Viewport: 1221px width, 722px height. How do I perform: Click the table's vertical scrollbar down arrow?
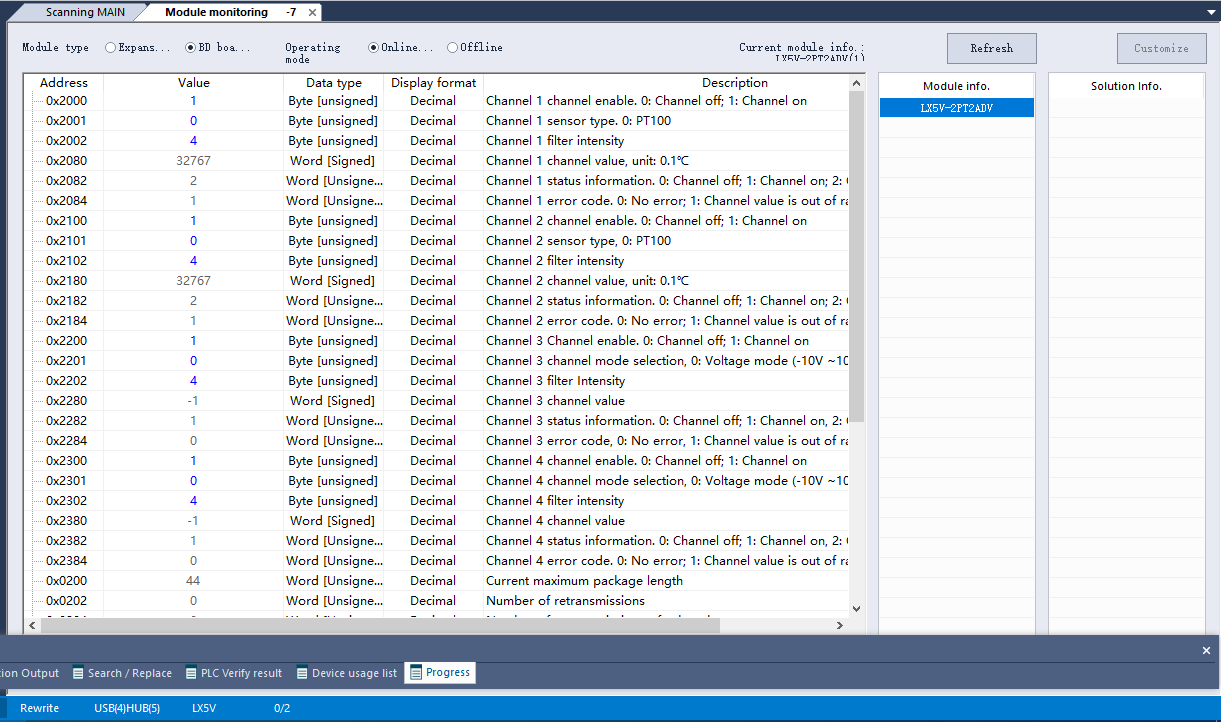click(856, 608)
